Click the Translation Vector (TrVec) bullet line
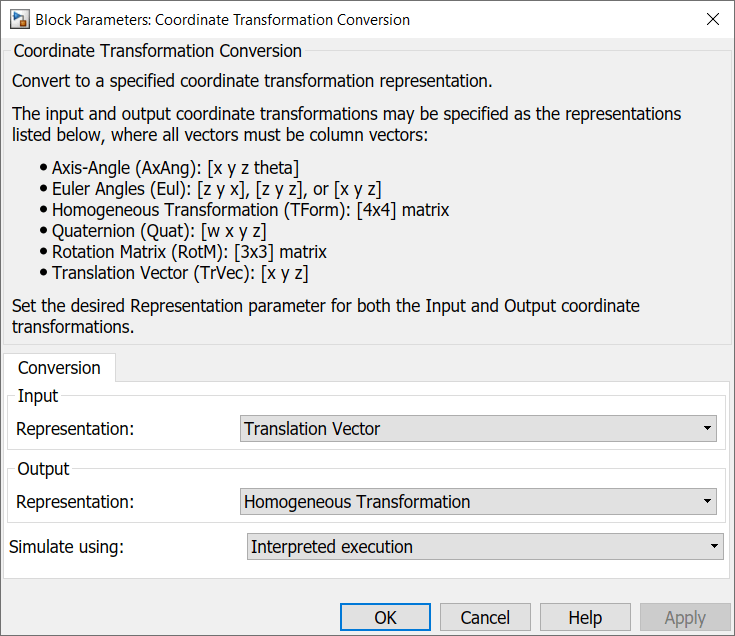 point(179,273)
